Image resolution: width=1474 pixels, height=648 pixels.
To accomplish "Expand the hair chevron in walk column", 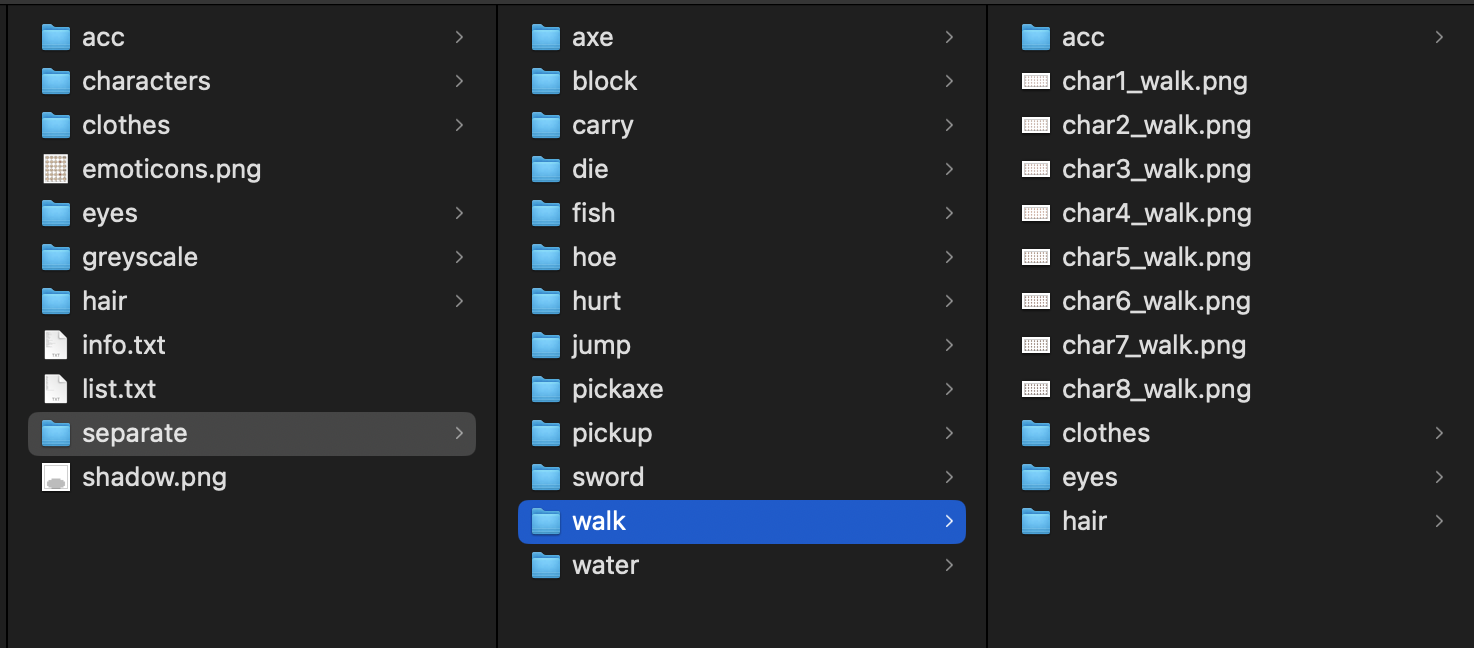I will [x=1439, y=521].
